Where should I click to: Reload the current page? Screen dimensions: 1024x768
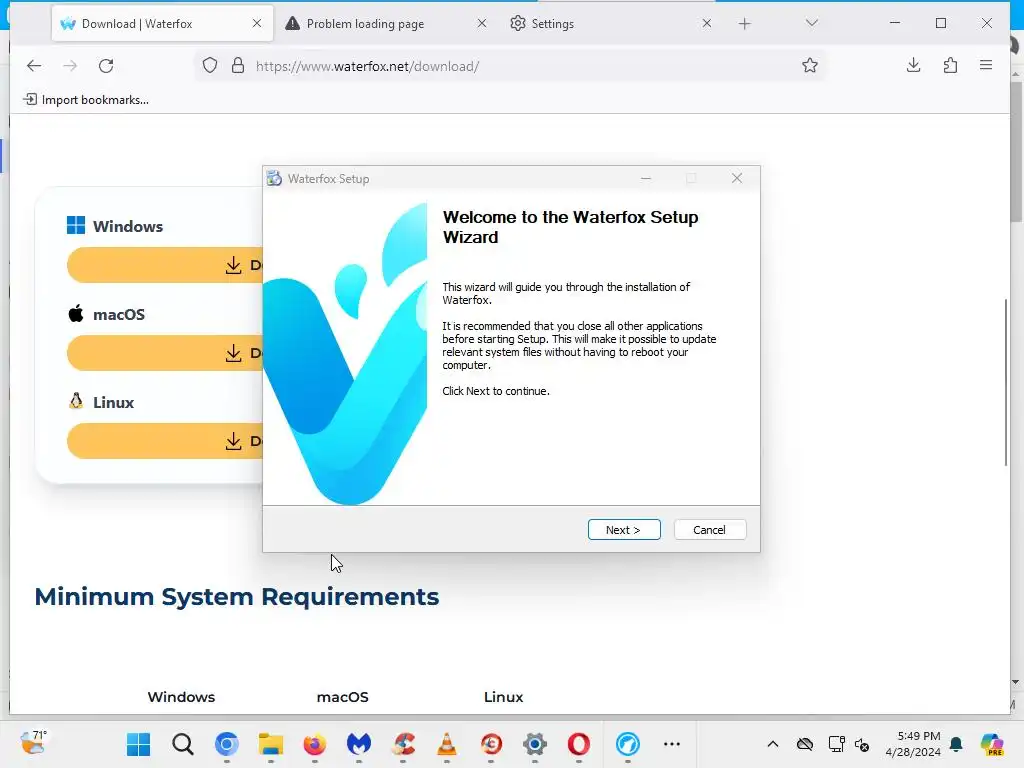[106, 65]
